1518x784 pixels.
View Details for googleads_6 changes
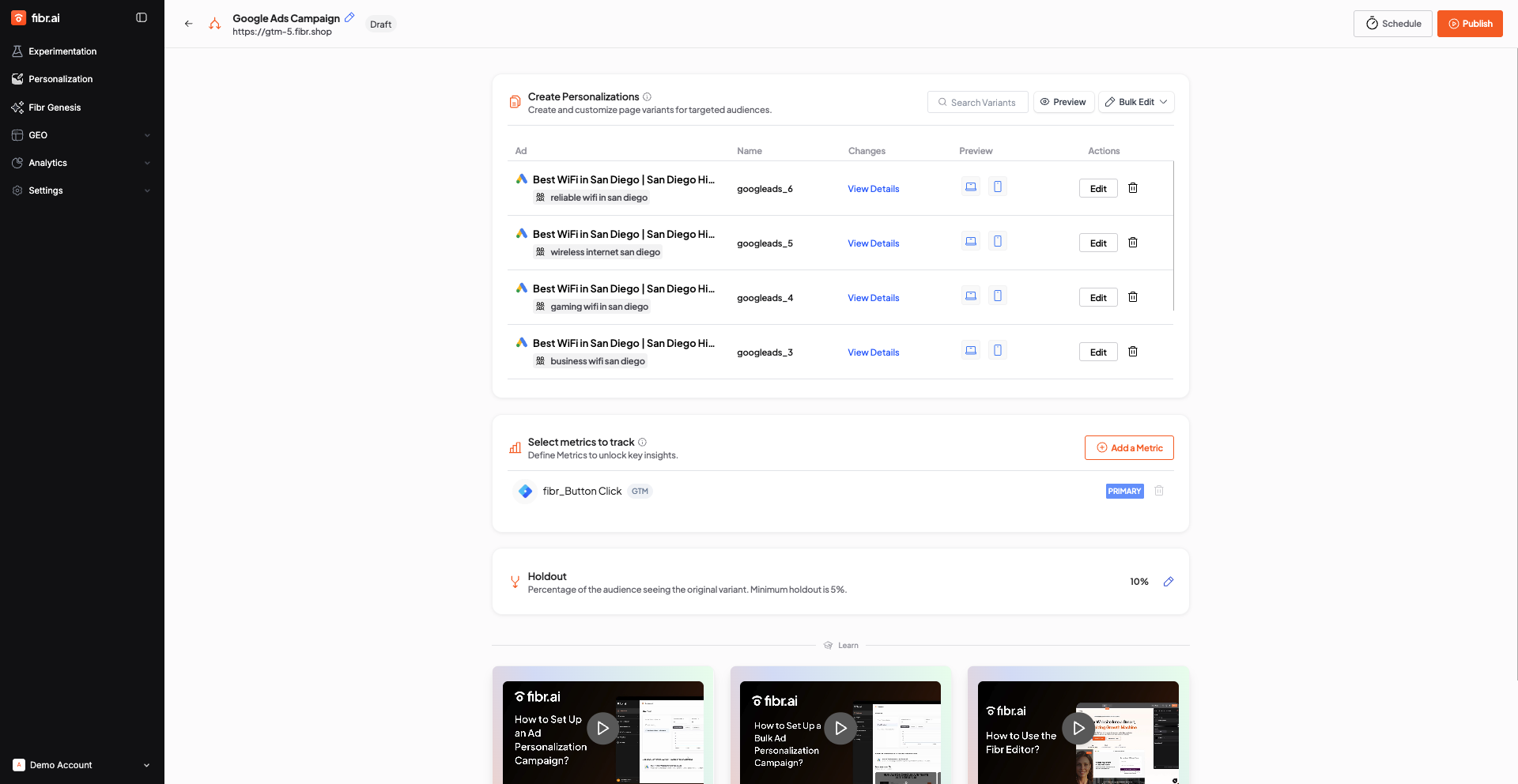873,189
